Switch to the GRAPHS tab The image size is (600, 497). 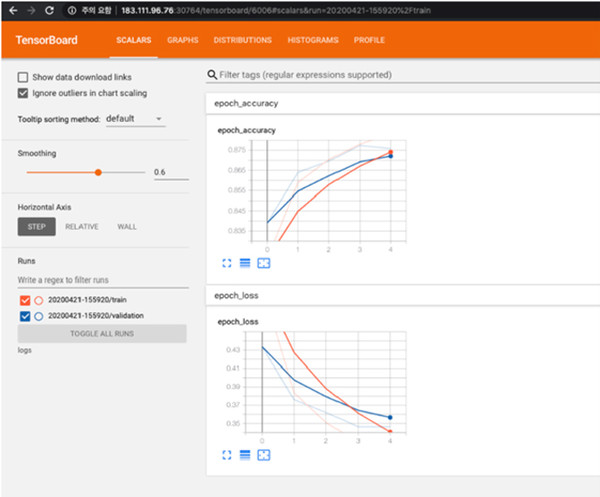point(182,40)
